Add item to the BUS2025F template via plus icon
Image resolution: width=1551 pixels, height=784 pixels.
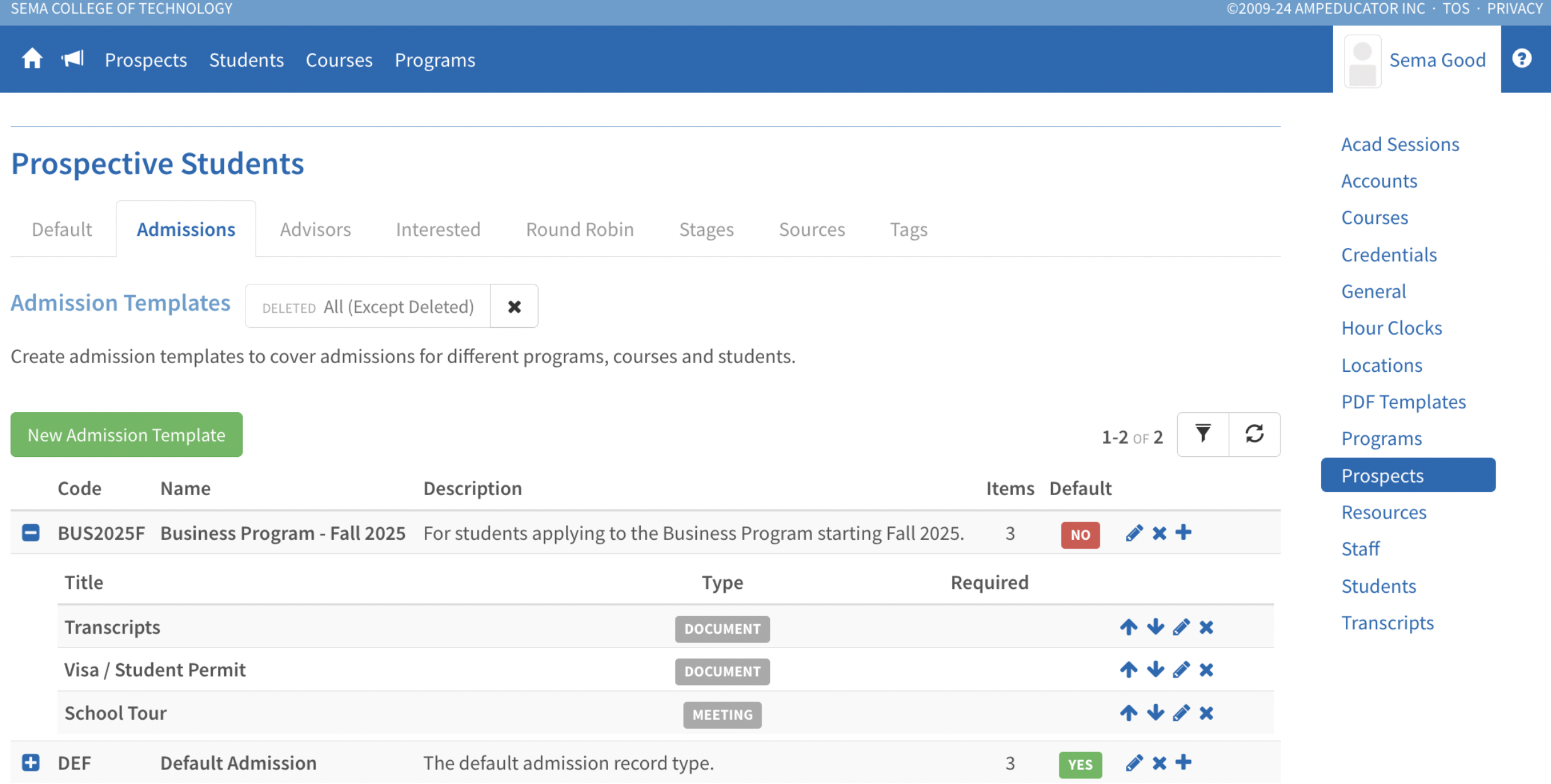1183,533
